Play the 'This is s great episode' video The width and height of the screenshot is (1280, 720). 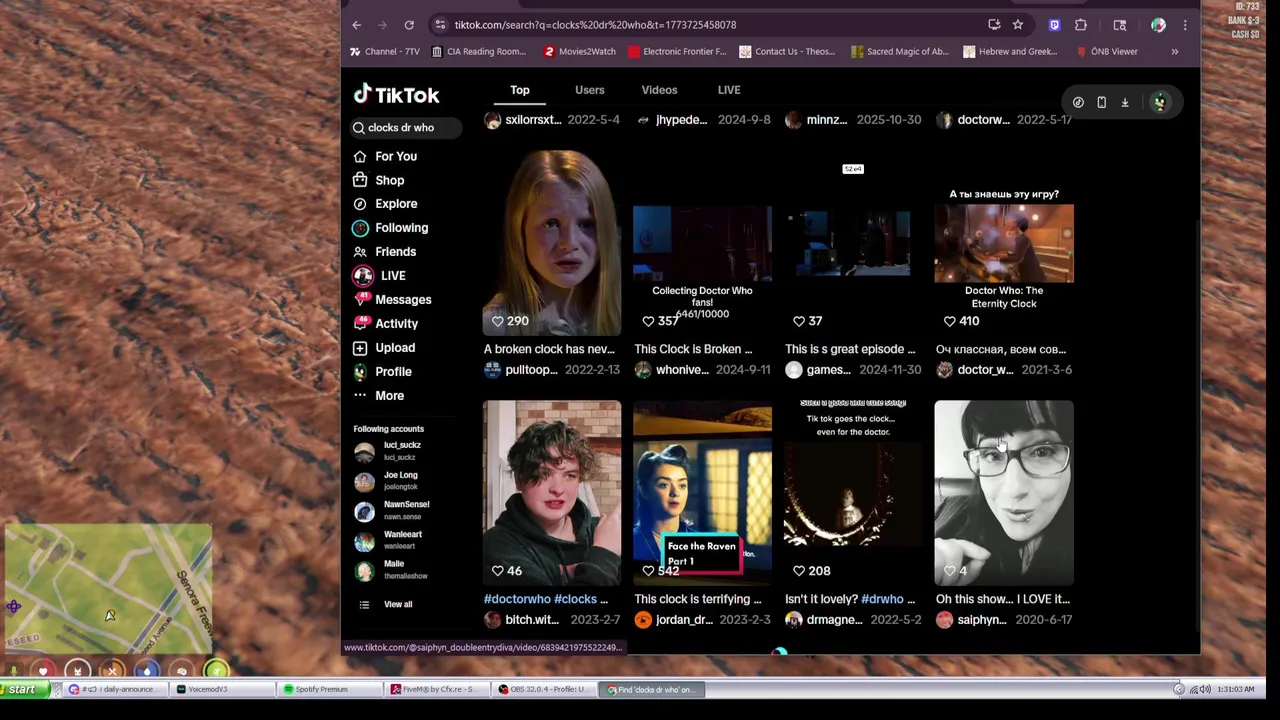click(853, 243)
